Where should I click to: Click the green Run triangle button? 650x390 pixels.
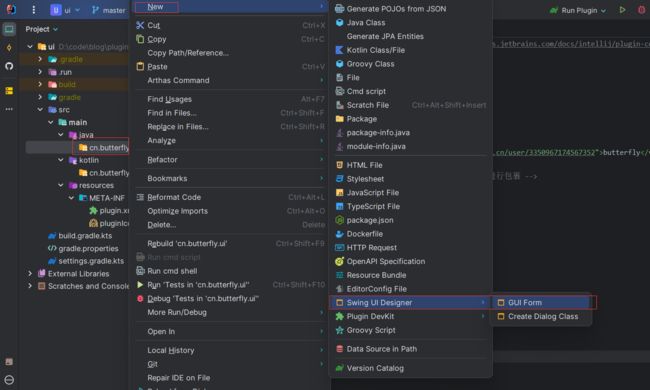(622, 10)
